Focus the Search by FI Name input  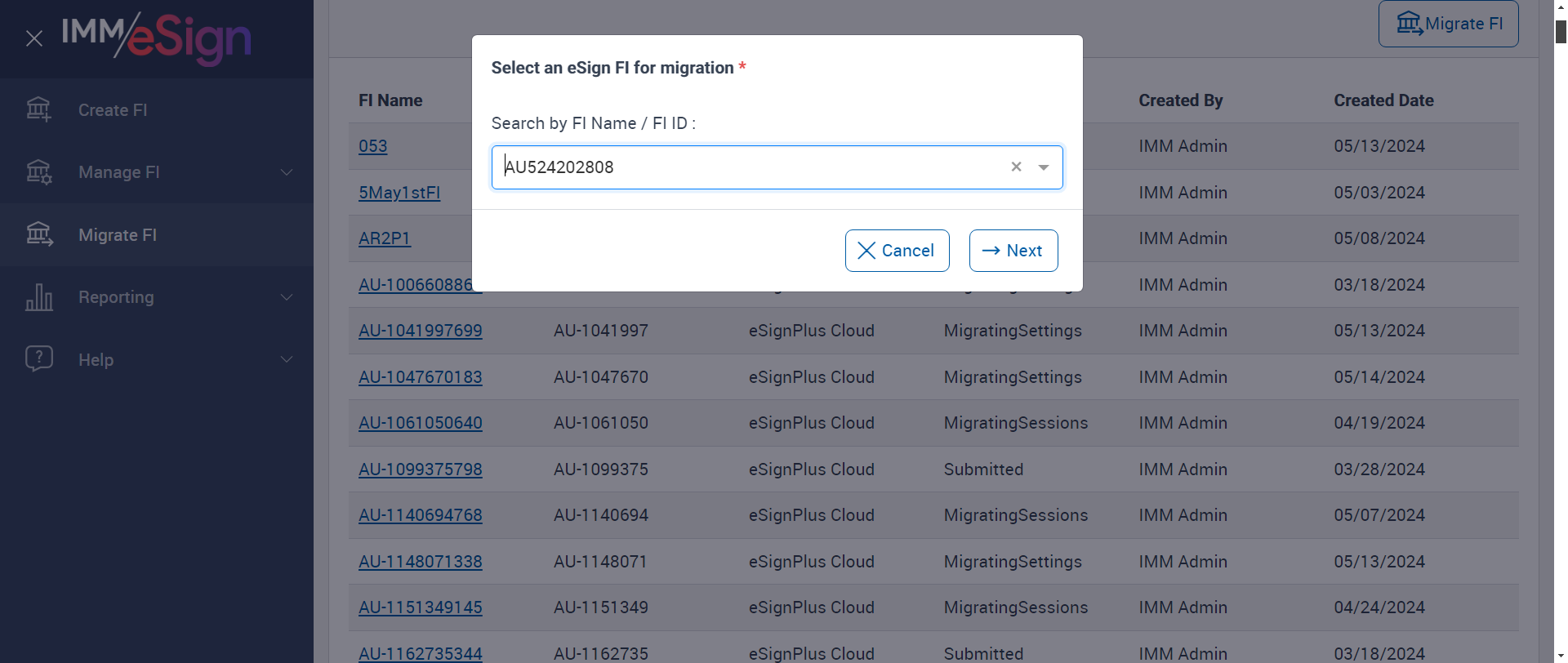click(x=751, y=167)
